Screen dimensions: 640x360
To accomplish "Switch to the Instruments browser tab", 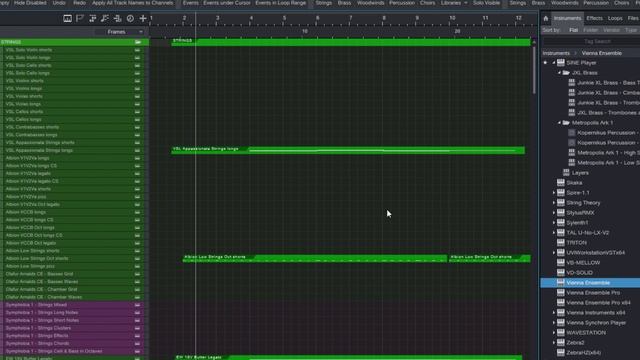I will 567,18.
